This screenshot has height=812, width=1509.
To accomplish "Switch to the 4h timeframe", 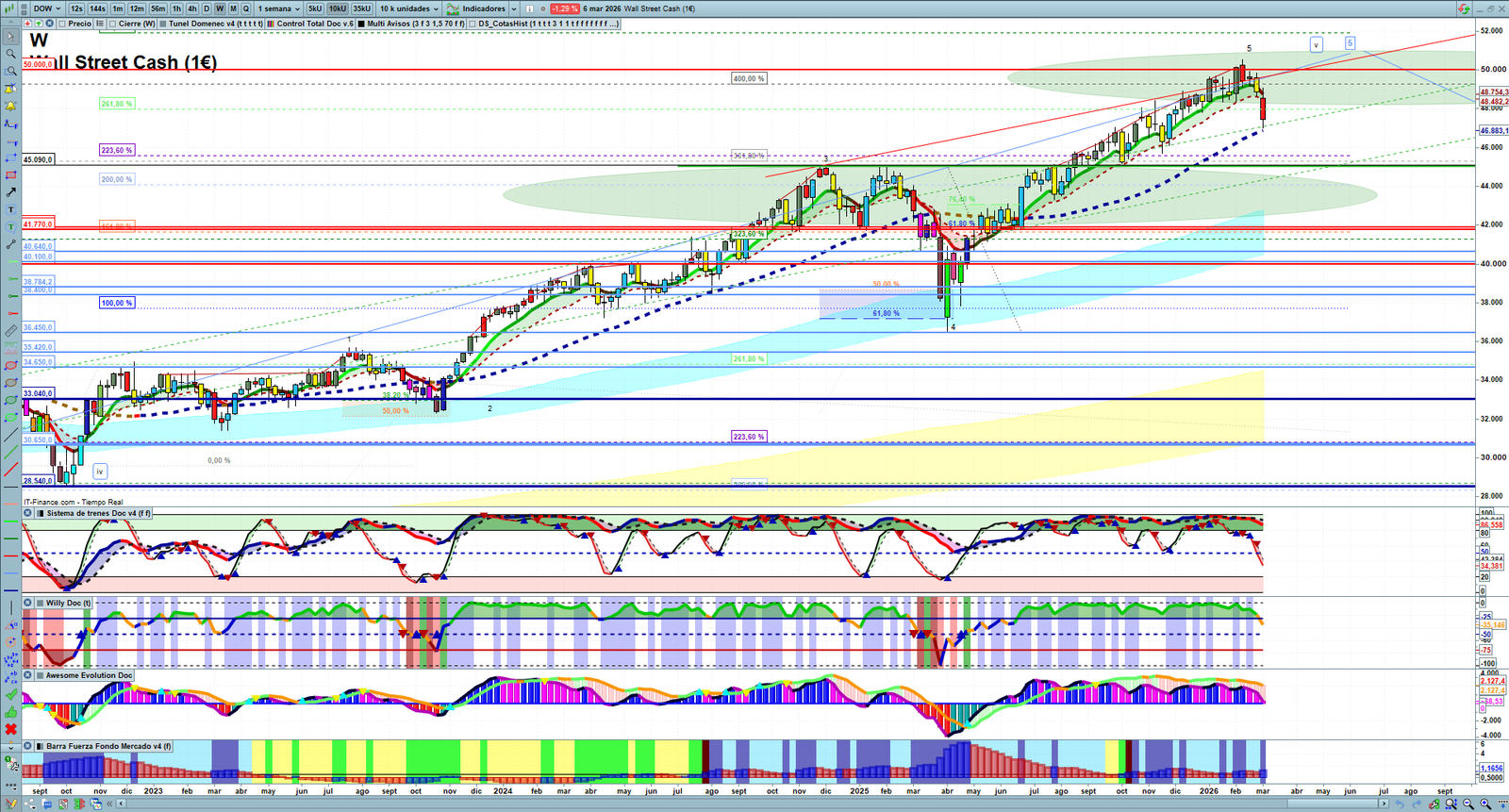I will tap(191, 8).
